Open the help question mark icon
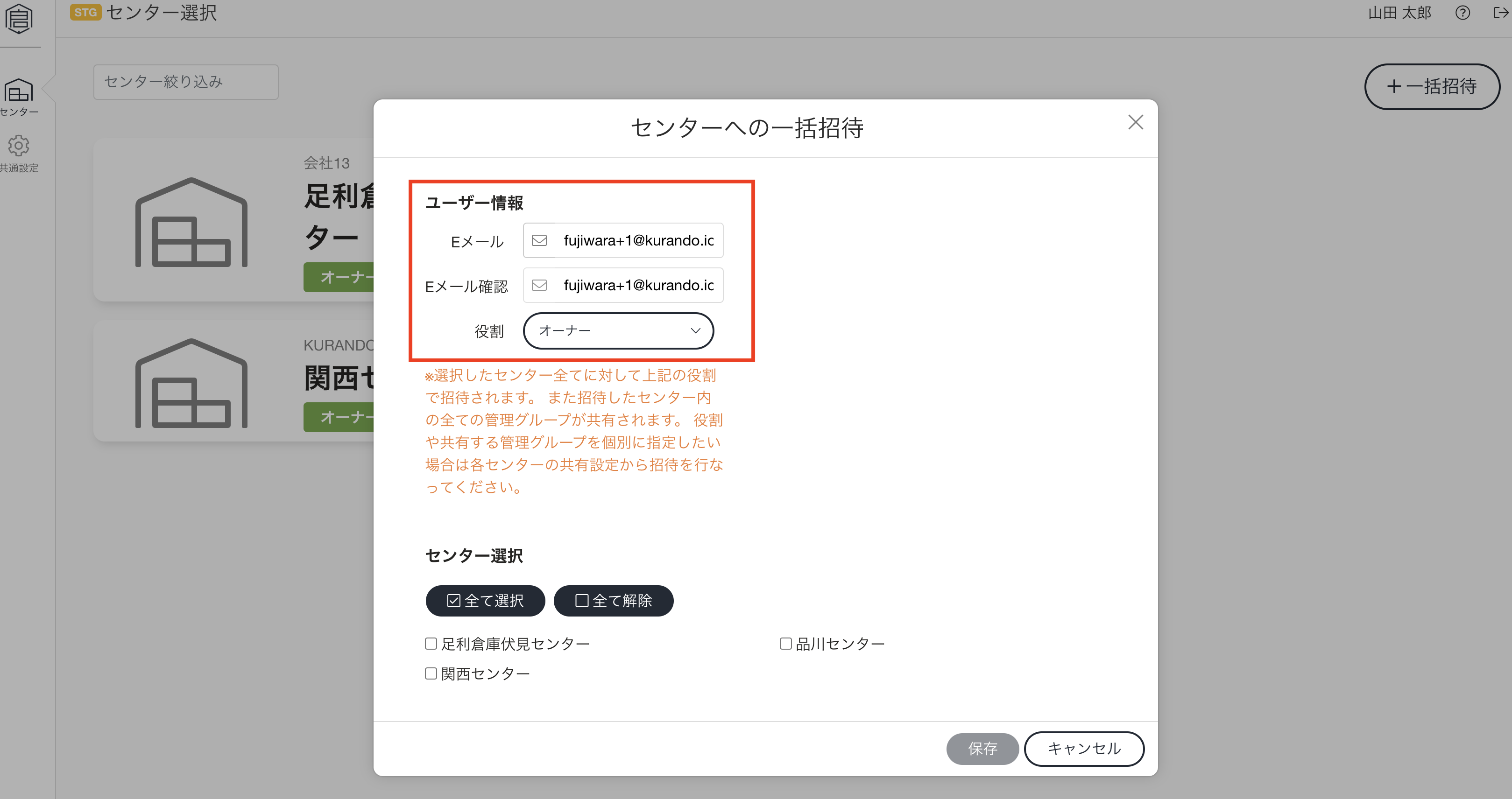Screen dimensions: 1512x799 (x=1463, y=12)
